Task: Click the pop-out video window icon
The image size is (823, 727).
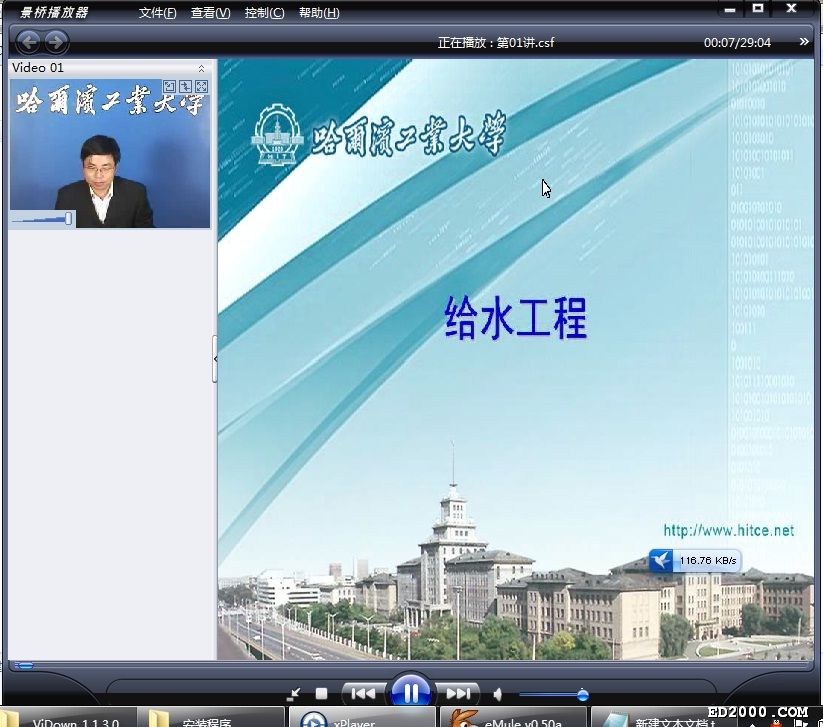Action: (170, 87)
